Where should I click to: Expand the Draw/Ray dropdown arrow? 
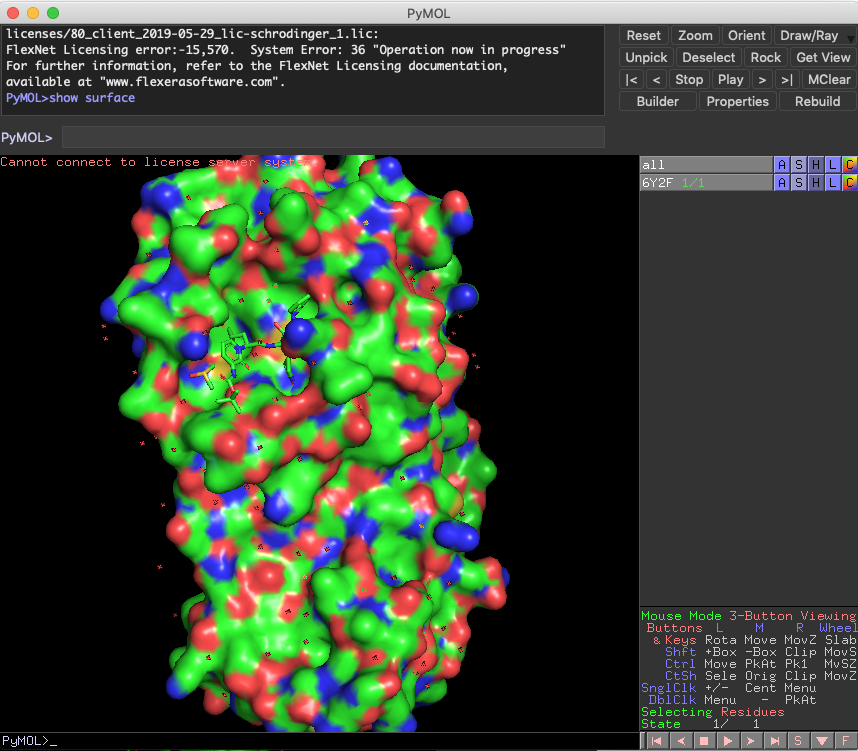tap(850, 38)
